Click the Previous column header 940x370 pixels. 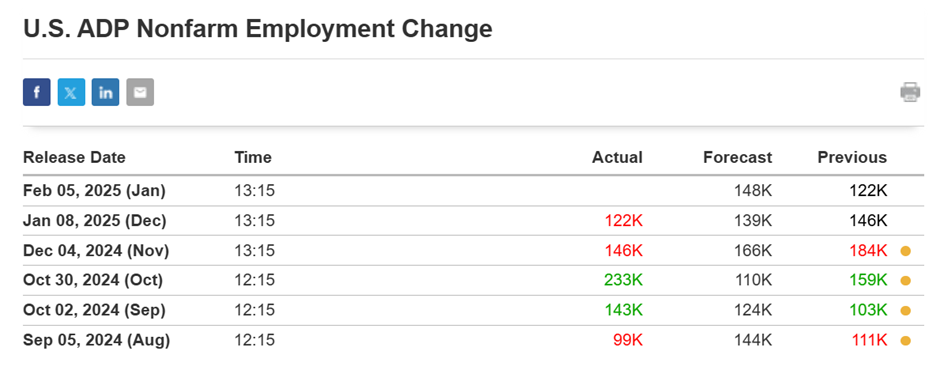[x=852, y=158]
